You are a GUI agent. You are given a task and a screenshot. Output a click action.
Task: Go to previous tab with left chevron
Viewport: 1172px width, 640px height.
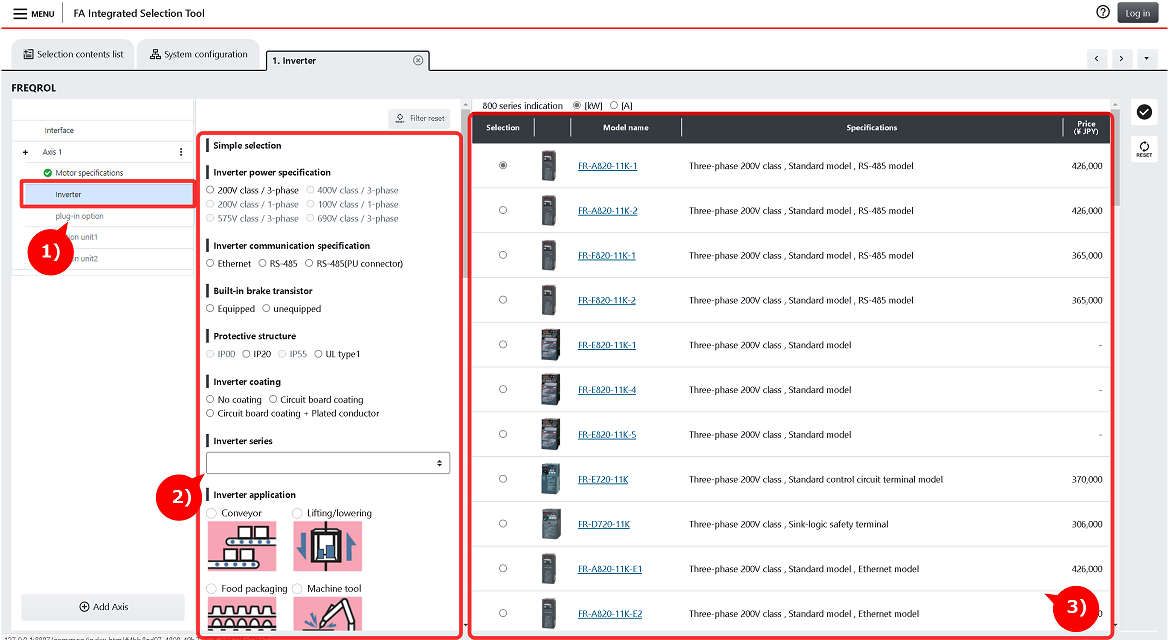[x=1097, y=58]
